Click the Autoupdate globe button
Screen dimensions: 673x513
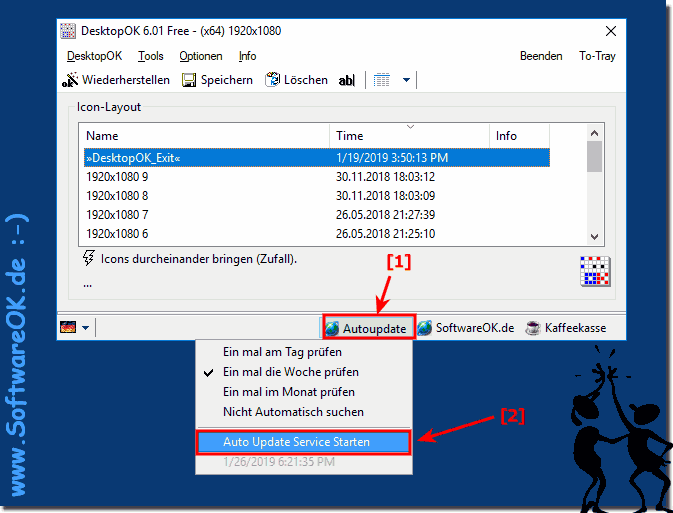(369, 328)
